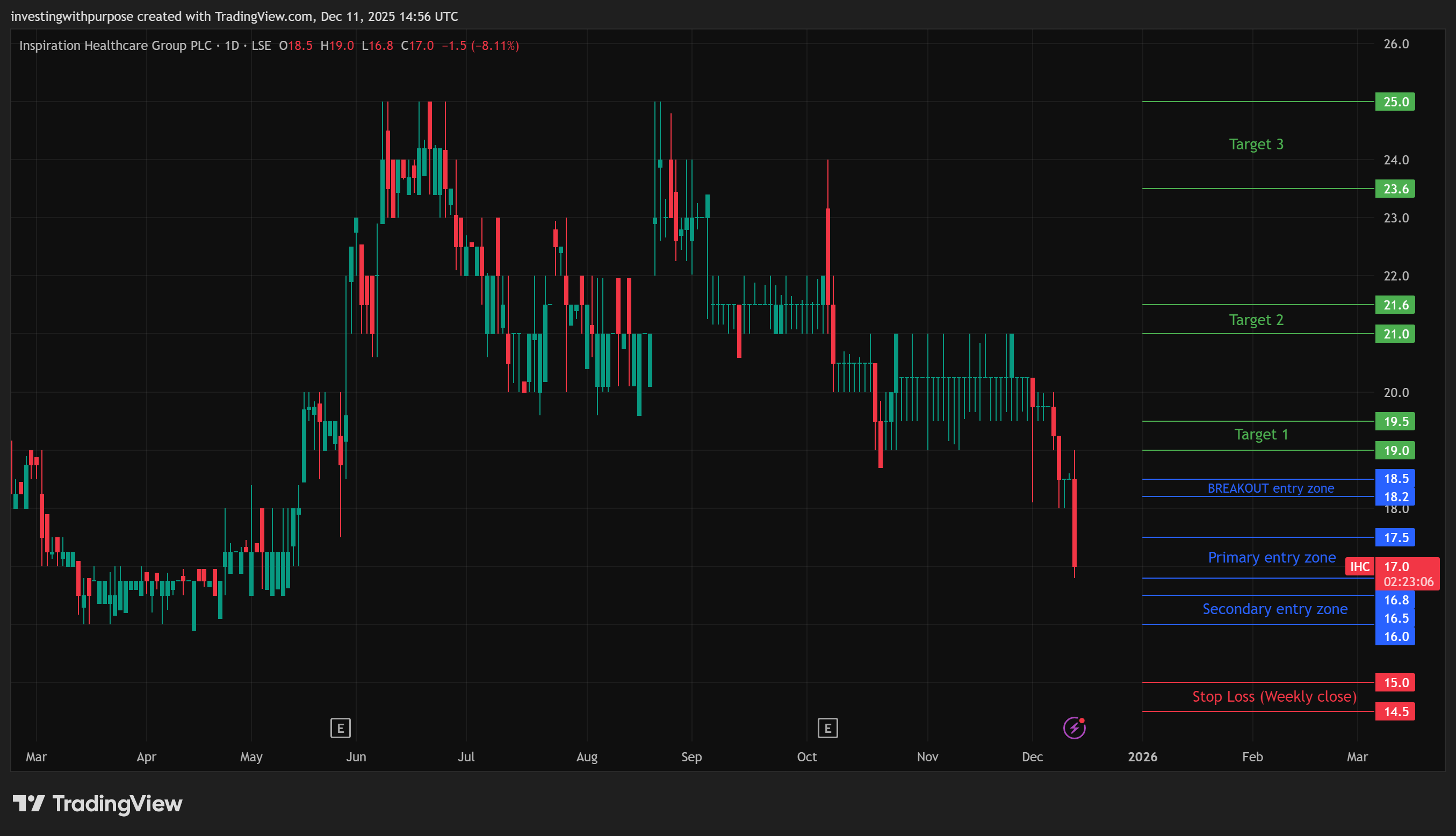This screenshot has width=1456, height=836.
Task: Click the red 14.5 stop loss label
Action: pos(1395,712)
